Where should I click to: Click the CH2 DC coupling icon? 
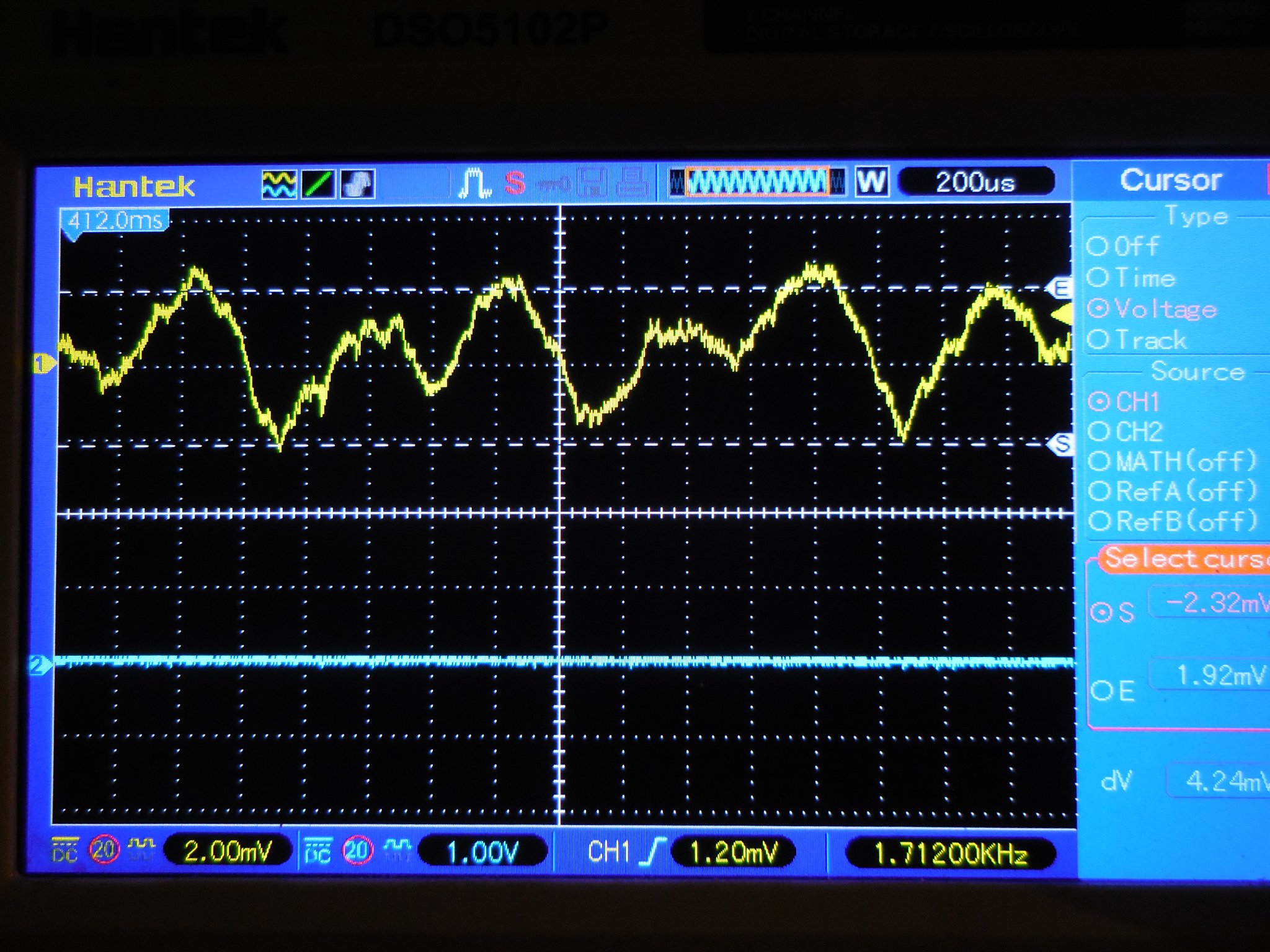point(317,851)
